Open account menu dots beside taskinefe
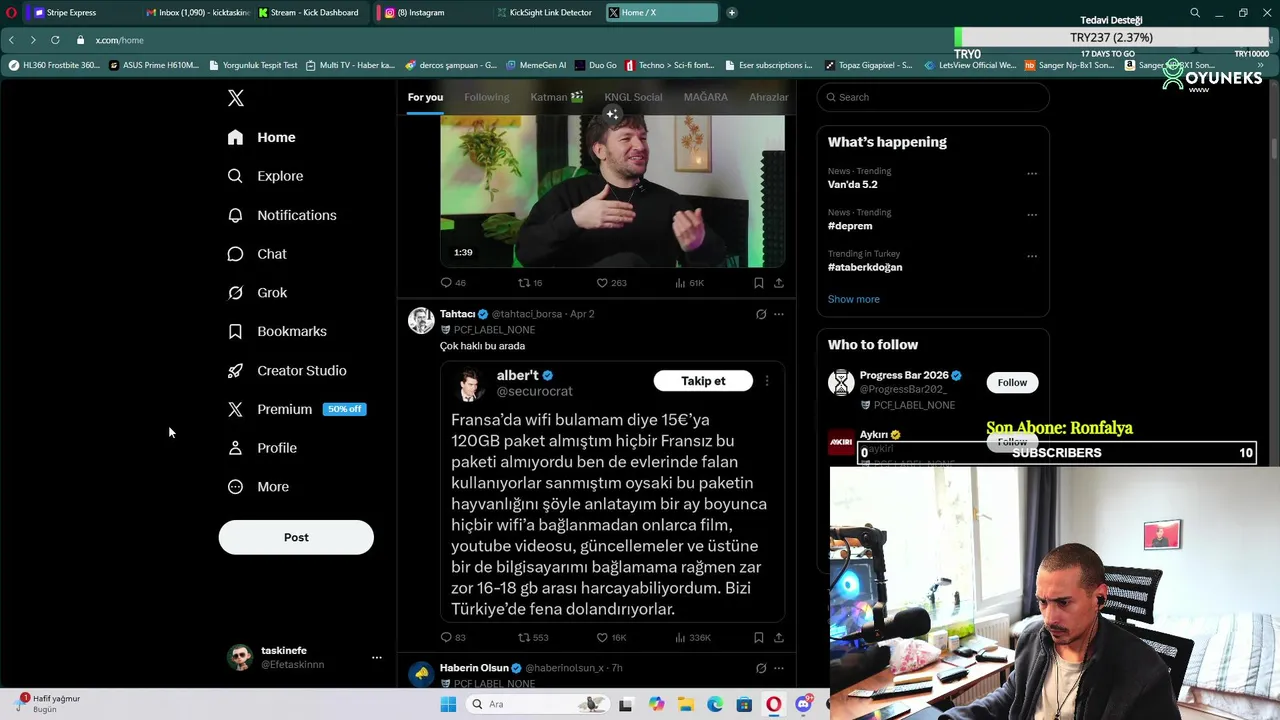The width and height of the screenshot is (1280, 720). tap(376, 657)
